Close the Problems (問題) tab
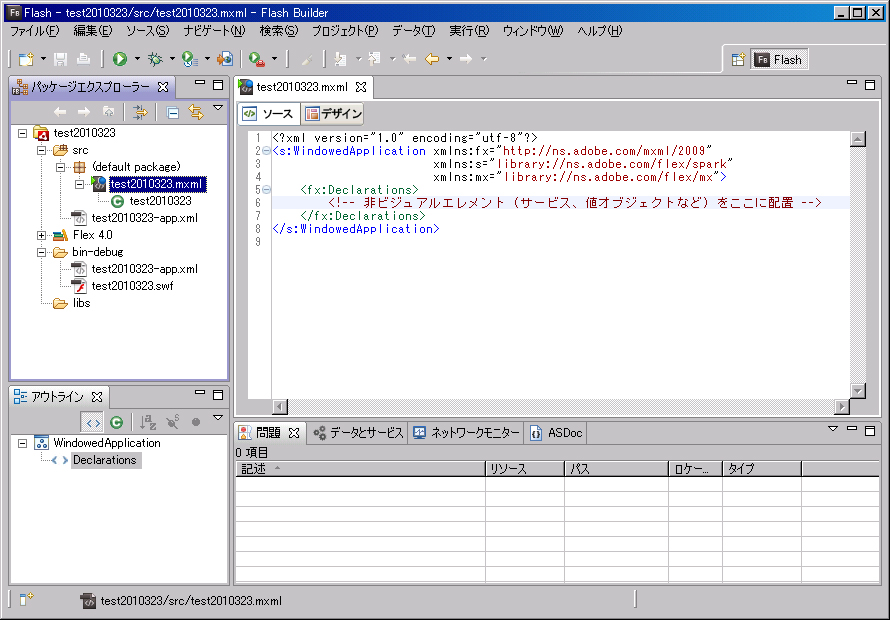This screenshot has width=890, height=620. [293, 433]
